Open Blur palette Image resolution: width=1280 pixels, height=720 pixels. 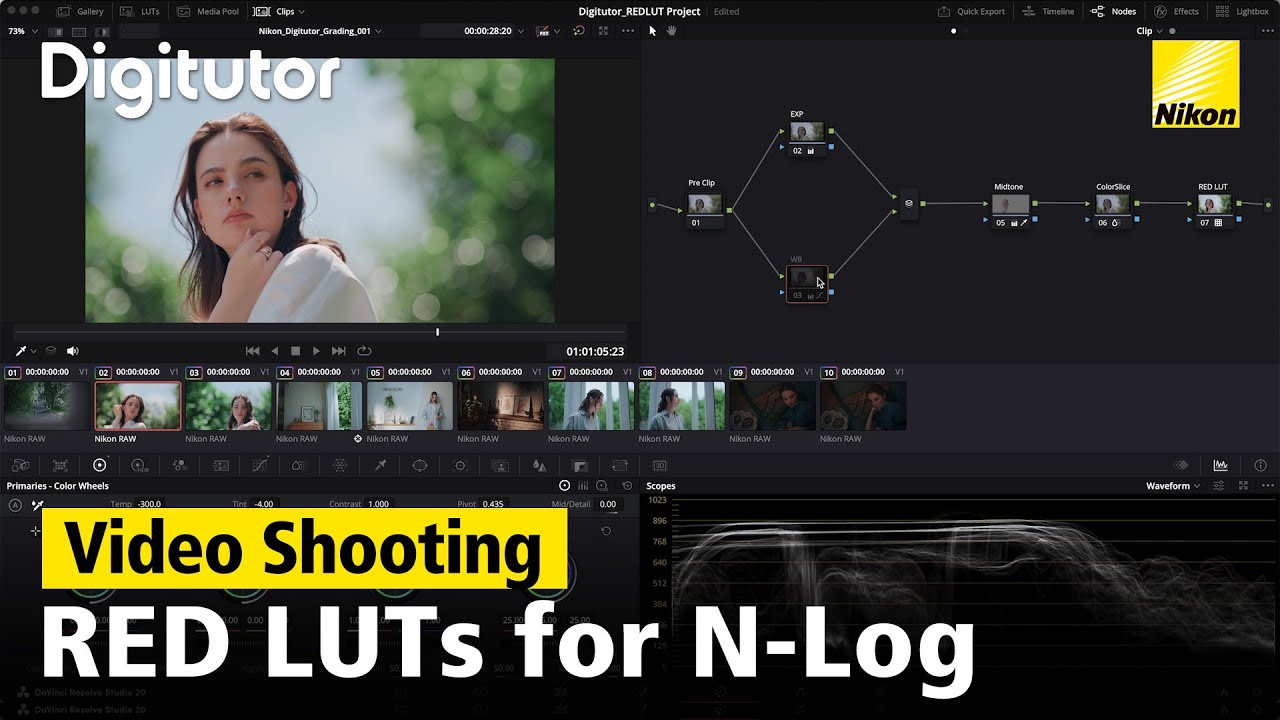click(539, 465)
